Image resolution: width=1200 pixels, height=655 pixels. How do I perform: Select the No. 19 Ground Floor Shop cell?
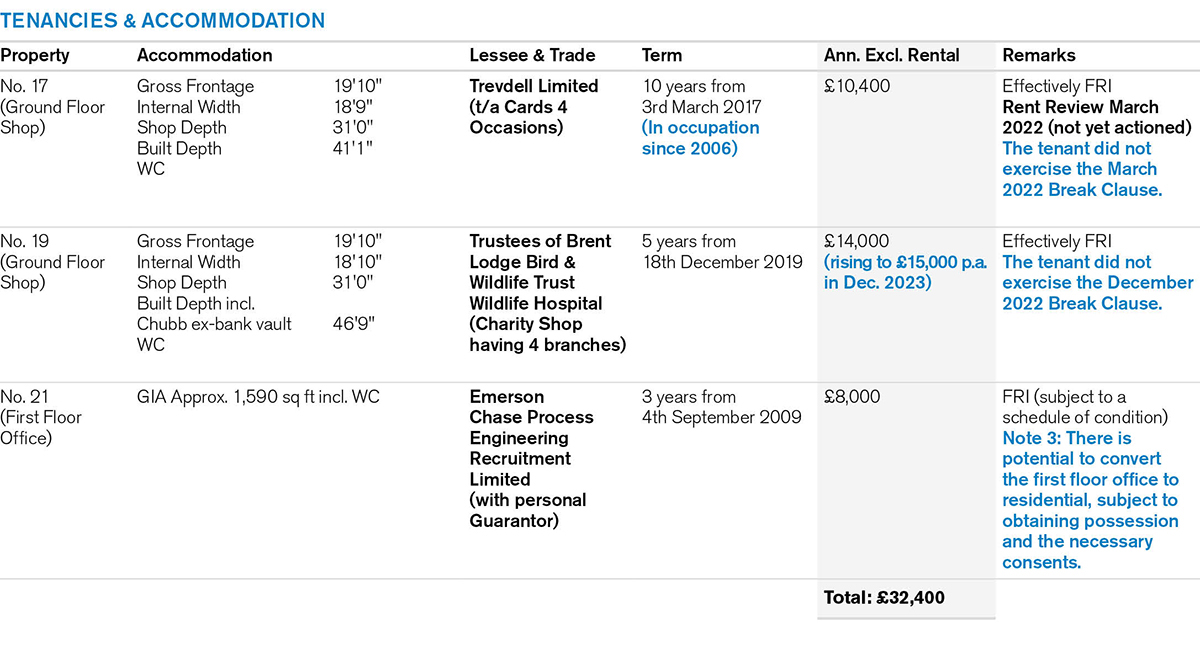coord(52,262)
